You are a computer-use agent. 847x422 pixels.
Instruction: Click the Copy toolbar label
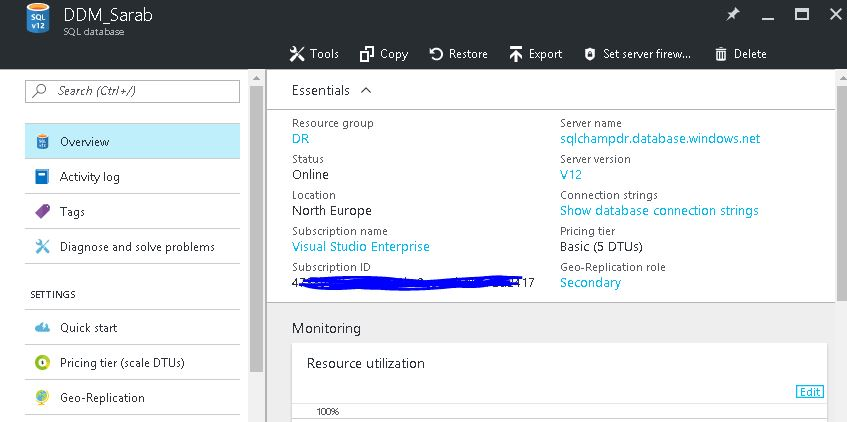coord(394,54)
